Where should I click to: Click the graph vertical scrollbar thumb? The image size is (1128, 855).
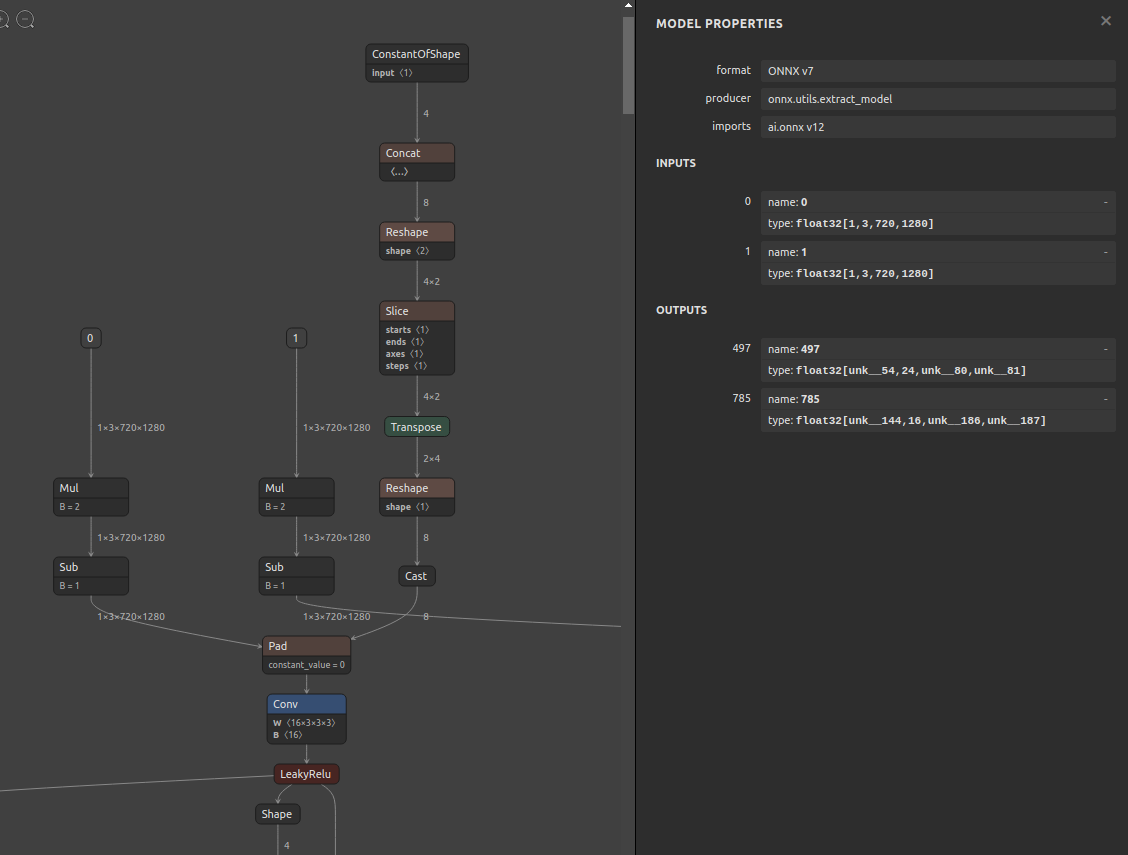628,65
